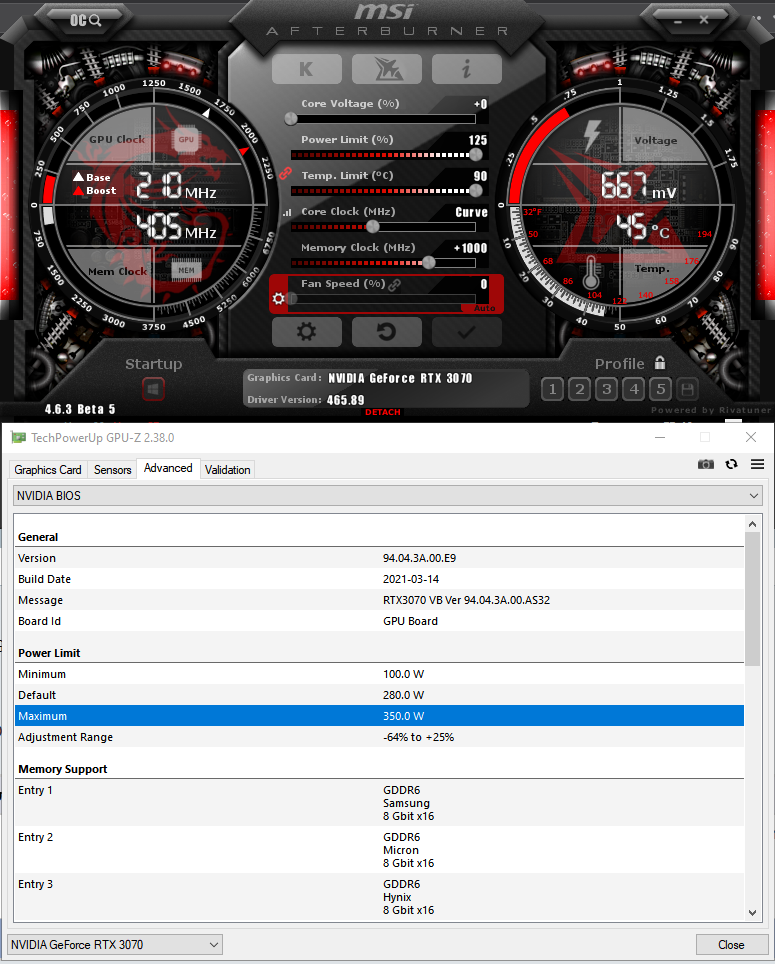Viewport: 775px width, 964px height.
Task: Adjust the Core Voltage slider handle
Action: click(291, 119)
